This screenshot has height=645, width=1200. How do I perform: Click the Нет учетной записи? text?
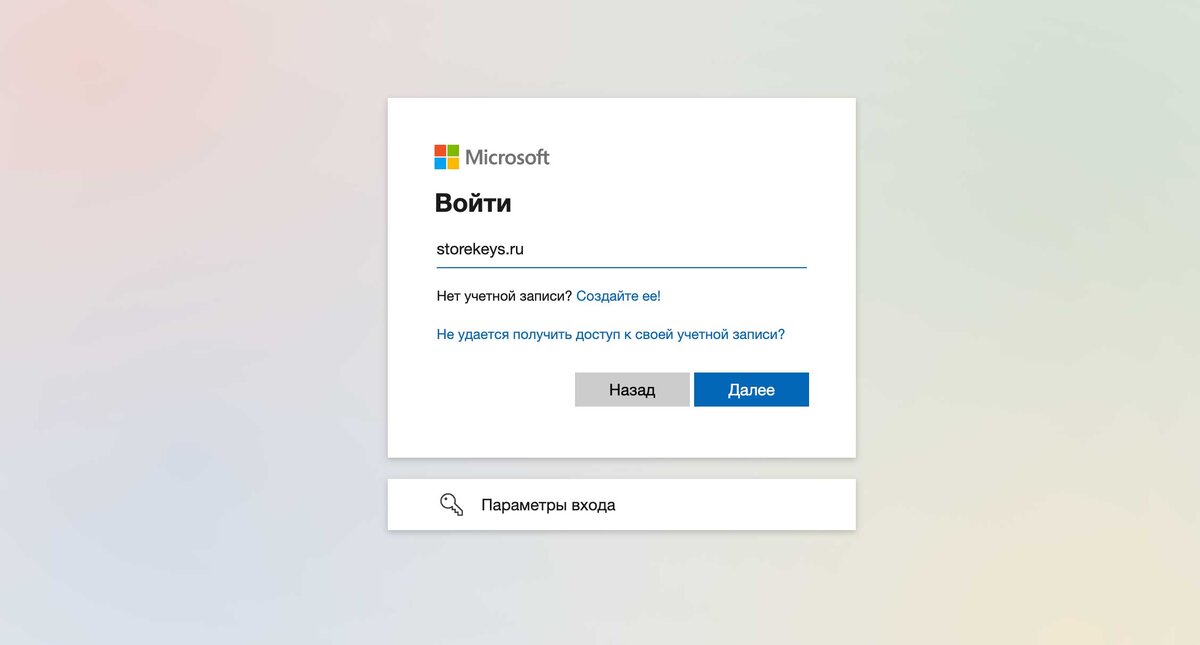coord(504,296)
